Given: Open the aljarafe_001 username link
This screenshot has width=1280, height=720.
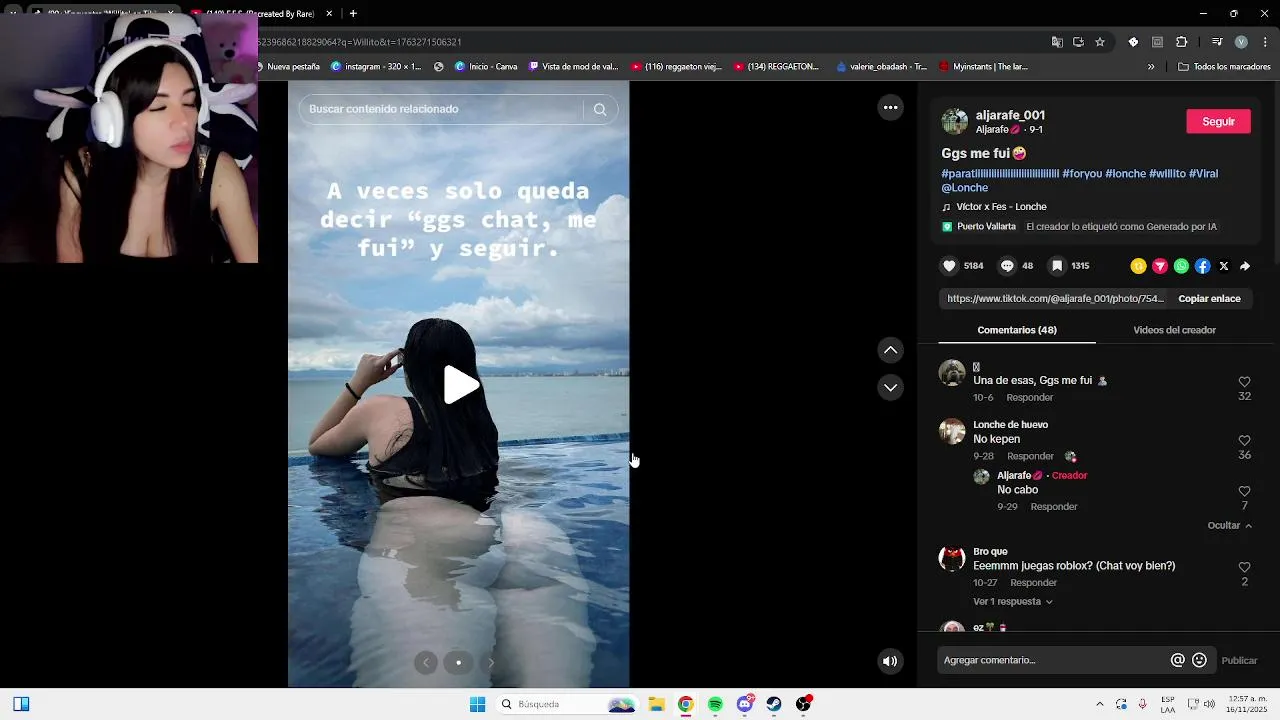Looking at the screenshot, I should (x=1010, y=115).
